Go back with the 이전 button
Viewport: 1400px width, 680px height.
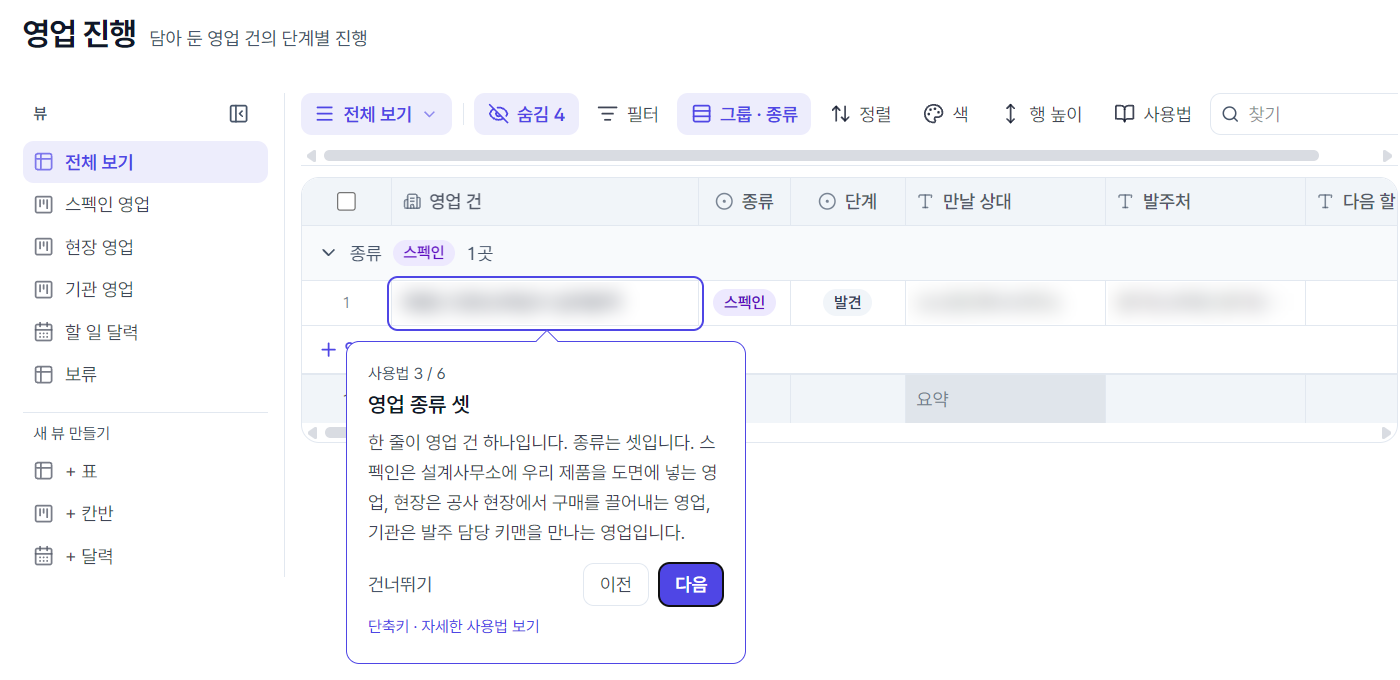(x=616, y=585)
